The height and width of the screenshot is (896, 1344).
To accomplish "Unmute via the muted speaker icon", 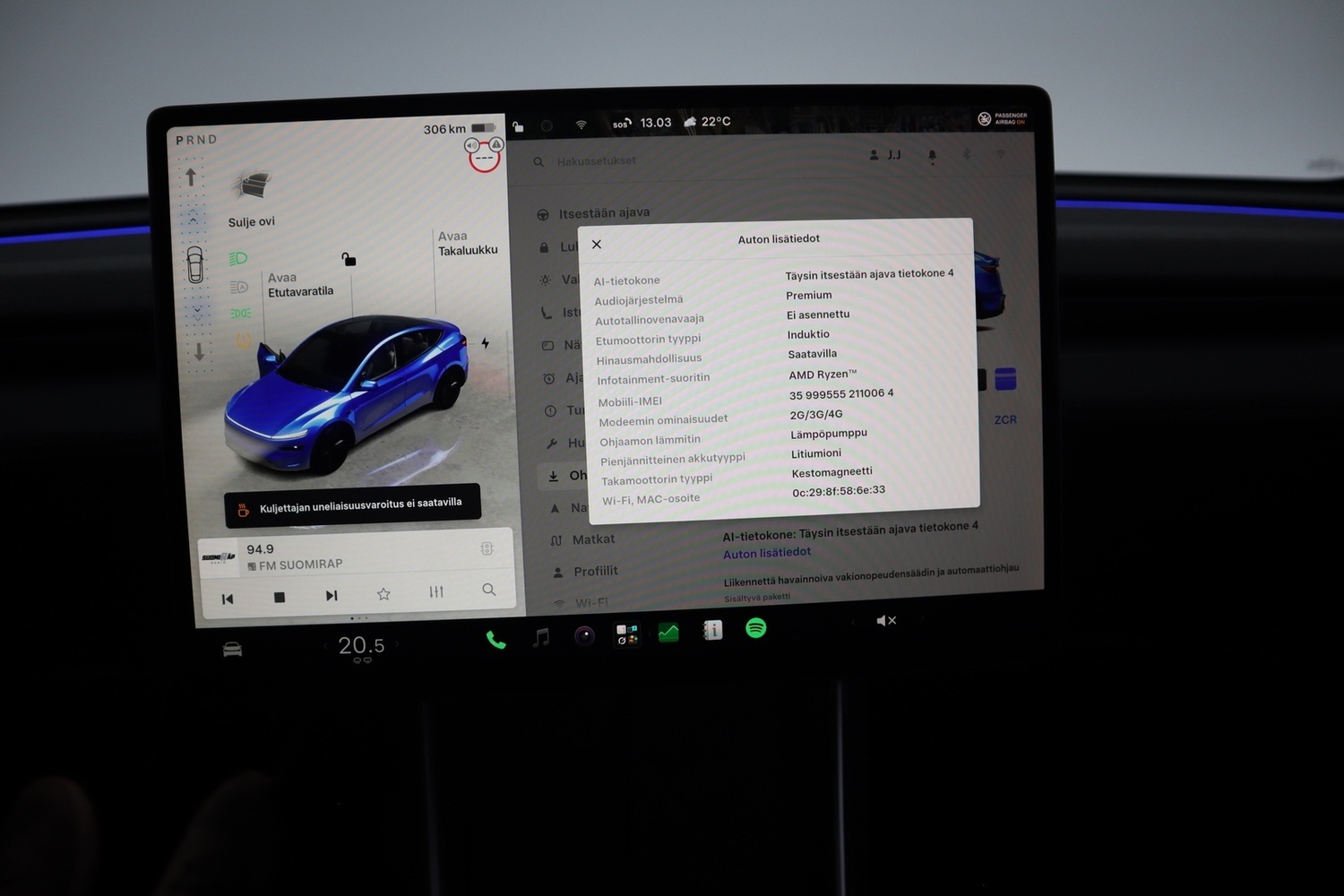I will pyautogui.click(x=886, y=620).
